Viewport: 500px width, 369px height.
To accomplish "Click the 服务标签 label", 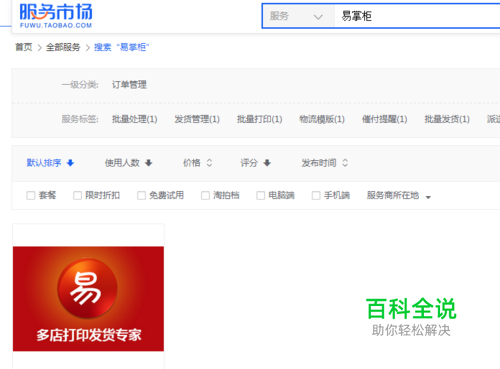I will click(x=80, y=119).
